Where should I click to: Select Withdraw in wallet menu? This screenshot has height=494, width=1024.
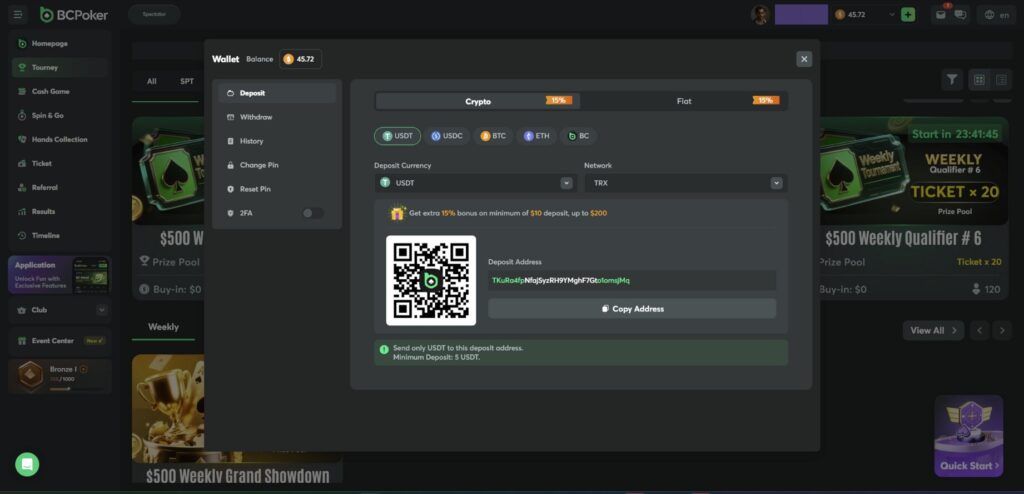(277, 117)
